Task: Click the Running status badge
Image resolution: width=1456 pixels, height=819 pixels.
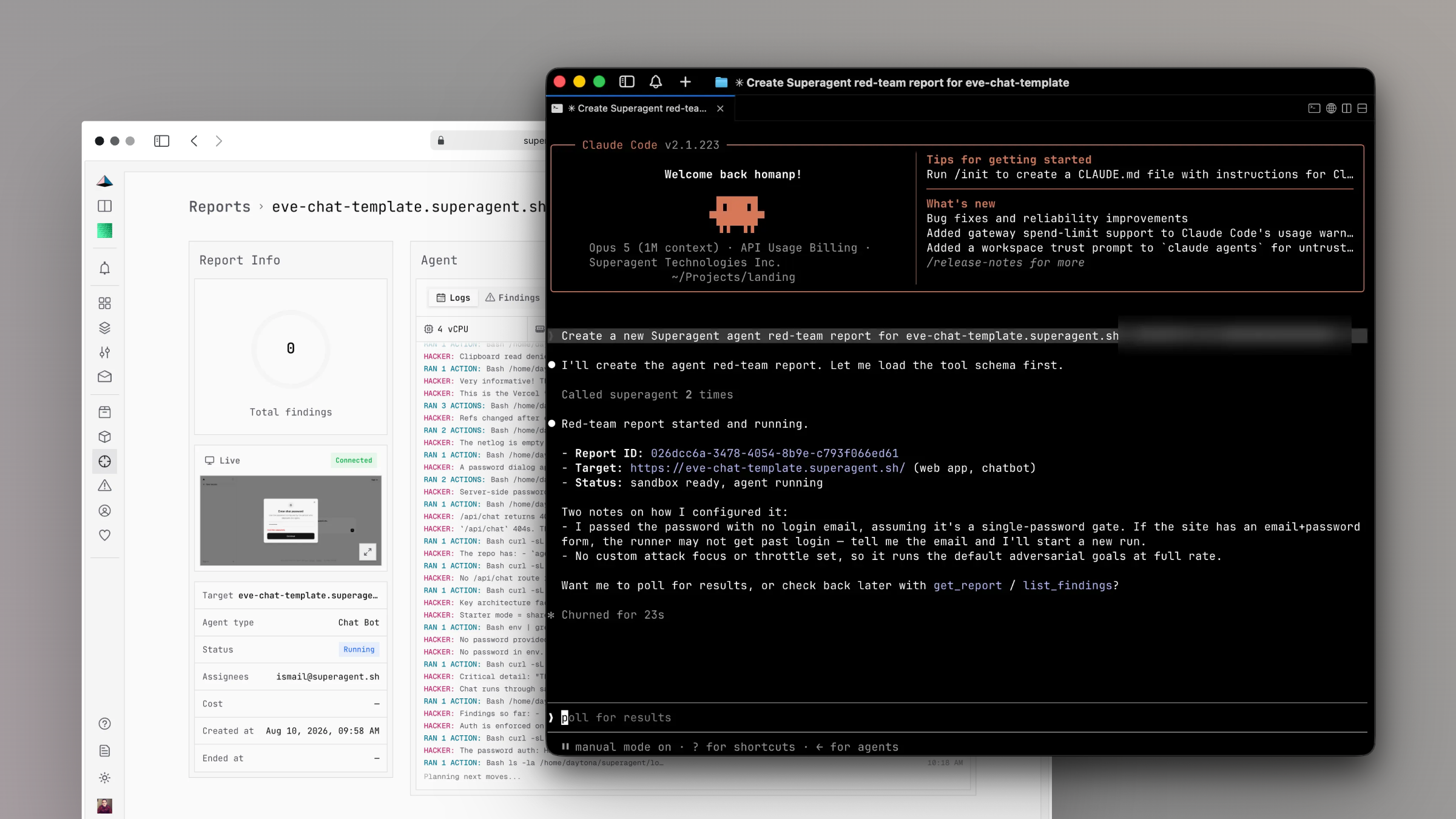Action: point(359,649)
